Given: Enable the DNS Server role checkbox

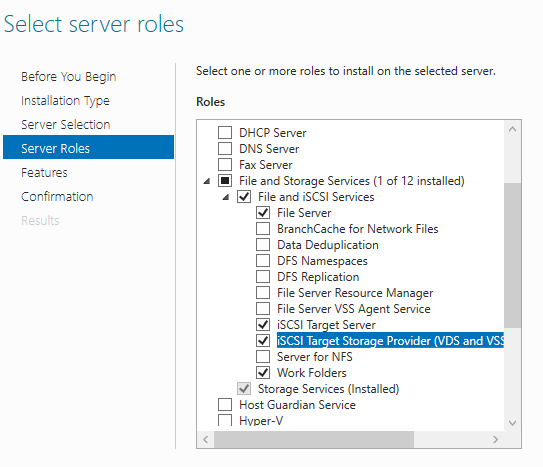Looking at the screenshot, I should [x=225, y=149].
